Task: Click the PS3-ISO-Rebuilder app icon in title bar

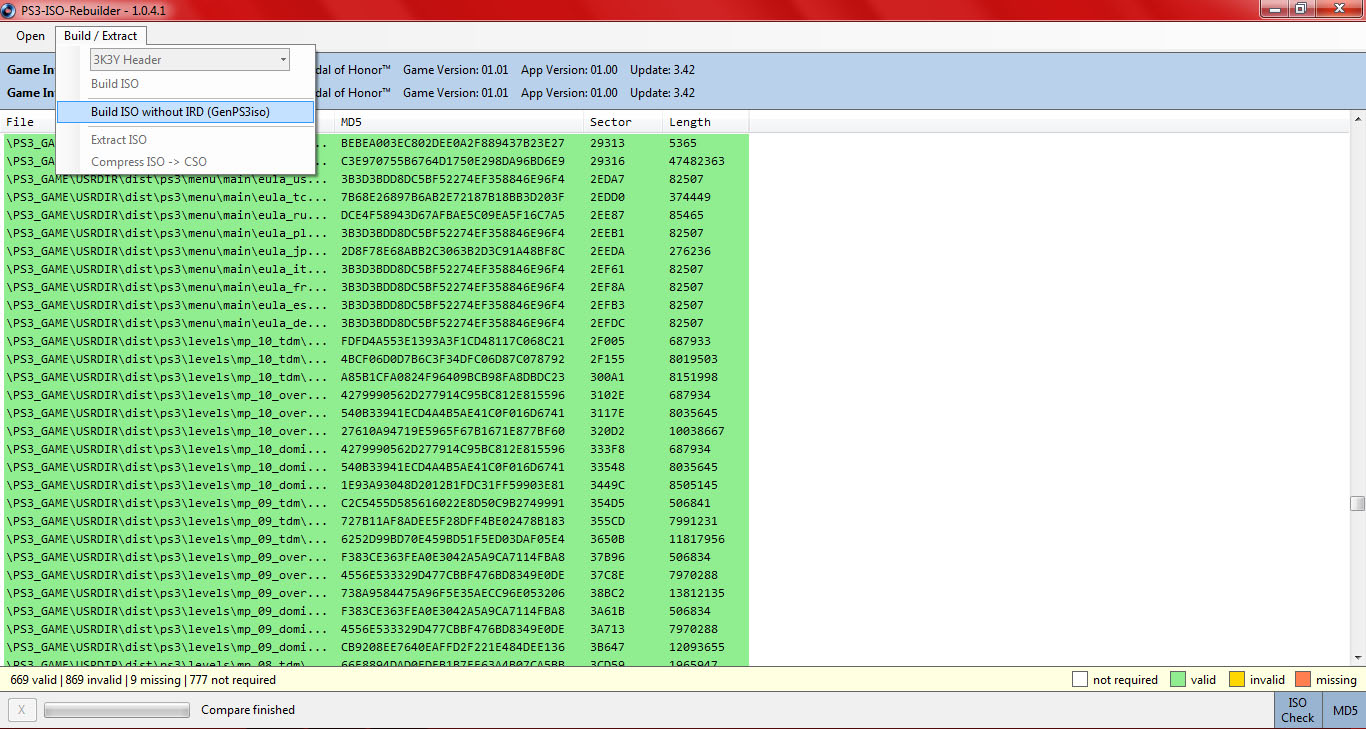Action: [x=9, y=9]
